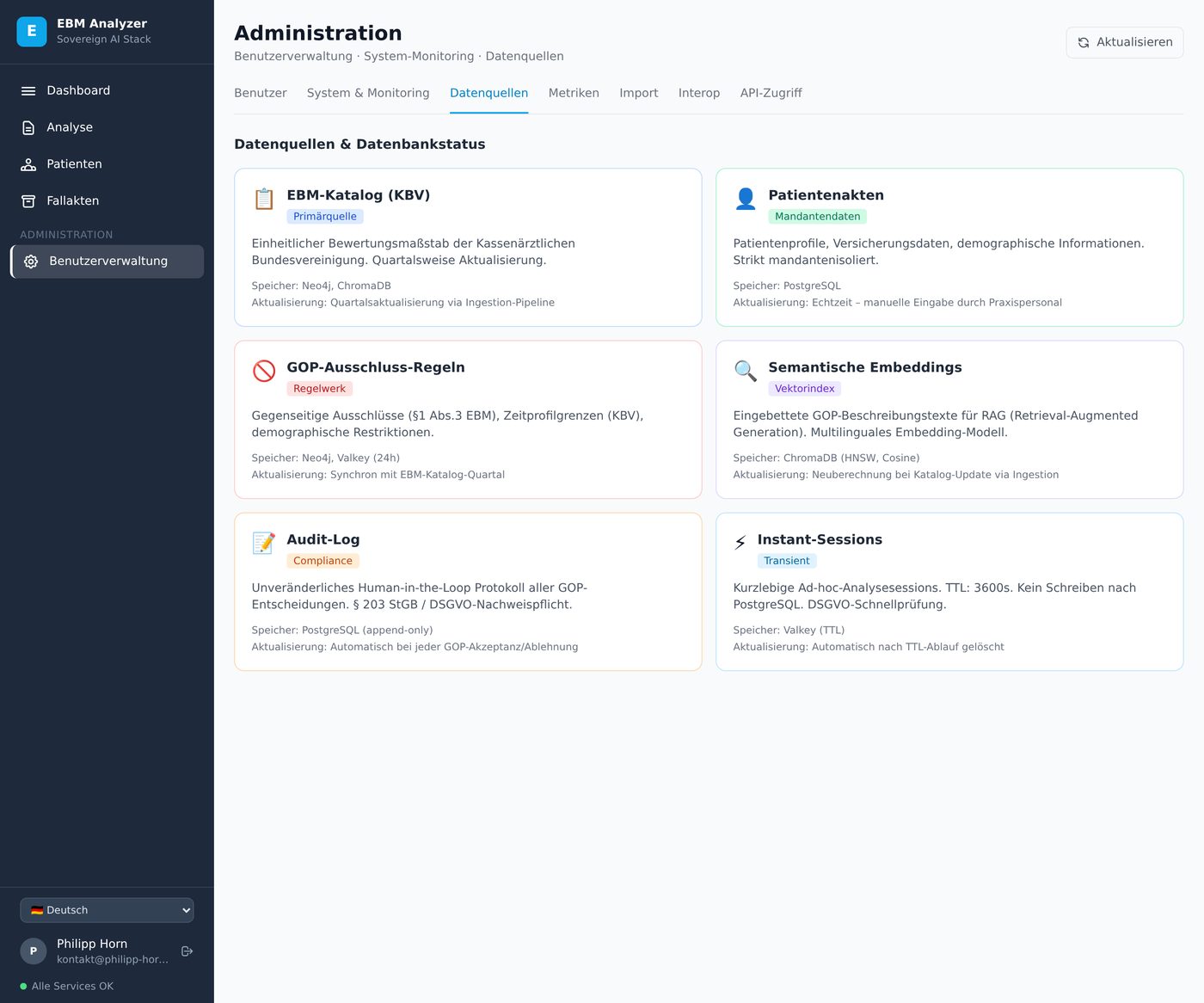
Task: Click the lightning icon on Instant-Sessions card
Action: 740,543
